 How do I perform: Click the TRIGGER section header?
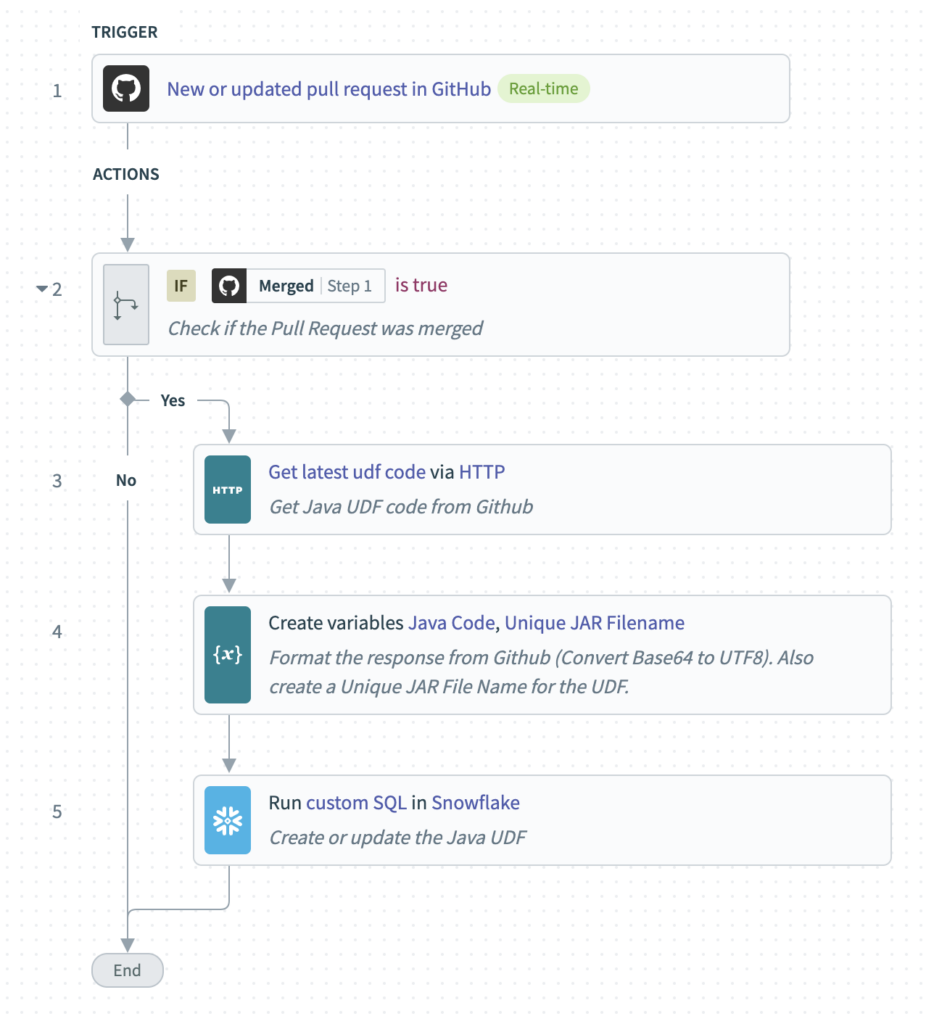tap(124, 32)
